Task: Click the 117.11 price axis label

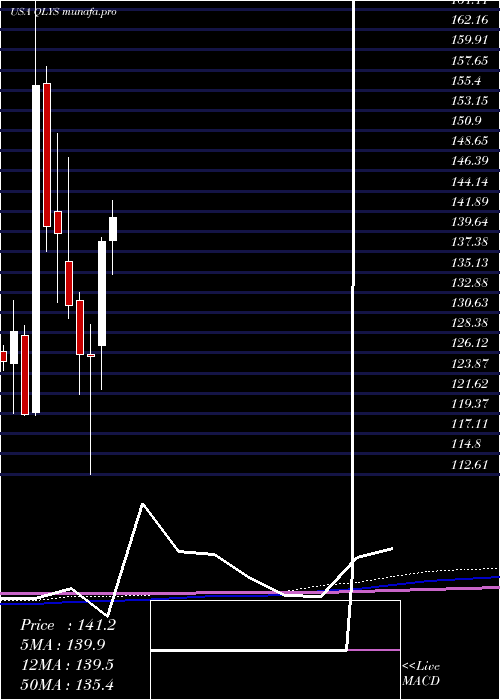Action: point(470,424)
